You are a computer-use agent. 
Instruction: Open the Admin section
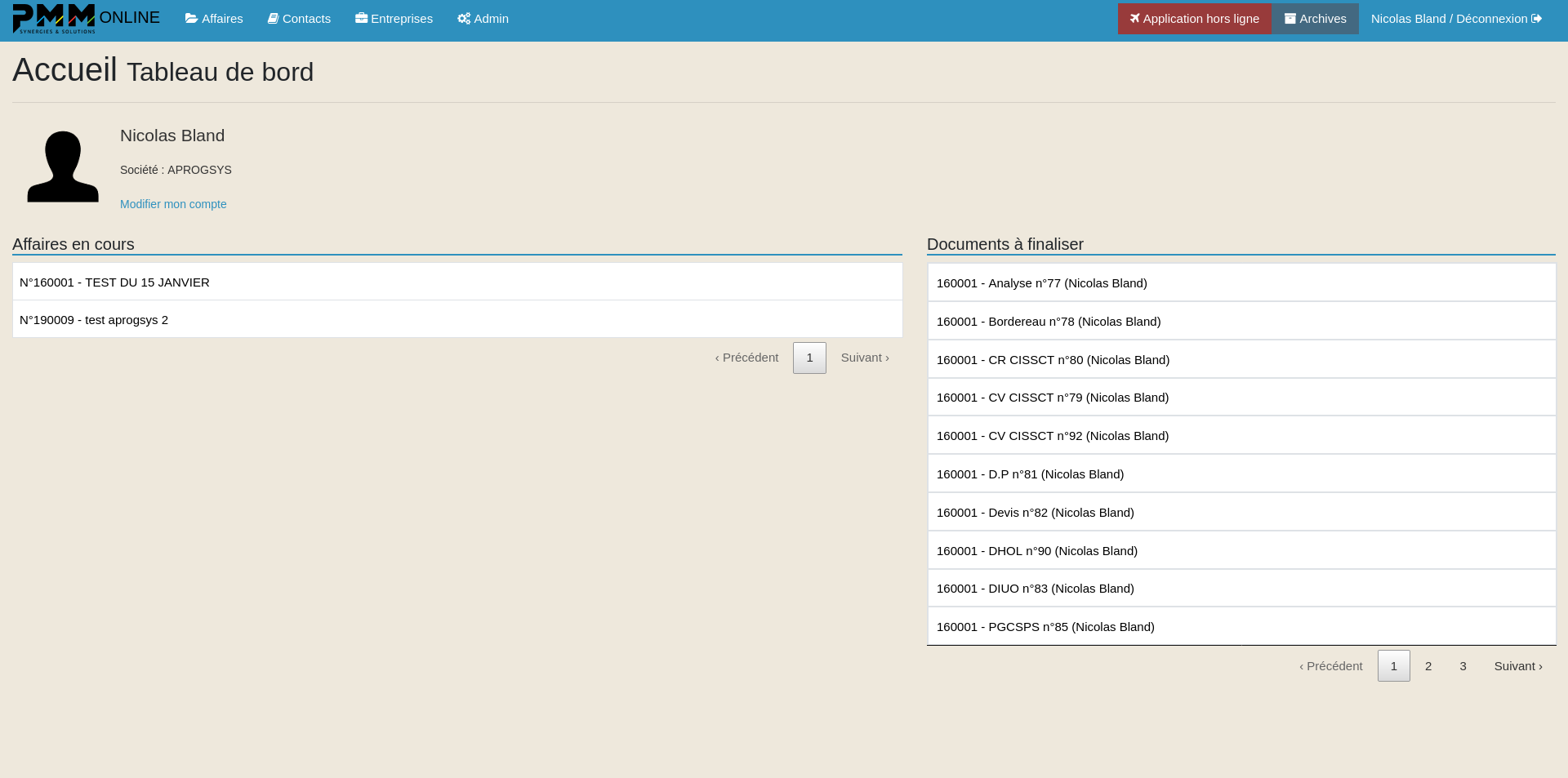pos(483,19)
